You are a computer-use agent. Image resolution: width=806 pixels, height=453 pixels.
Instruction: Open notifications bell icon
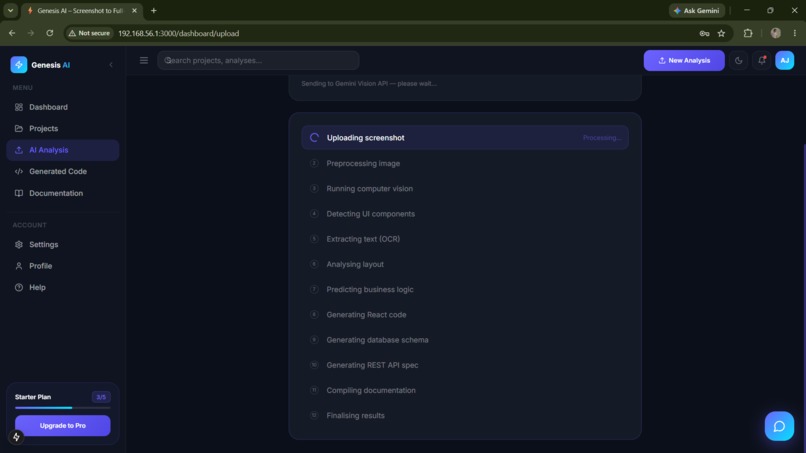click(762, 61)
